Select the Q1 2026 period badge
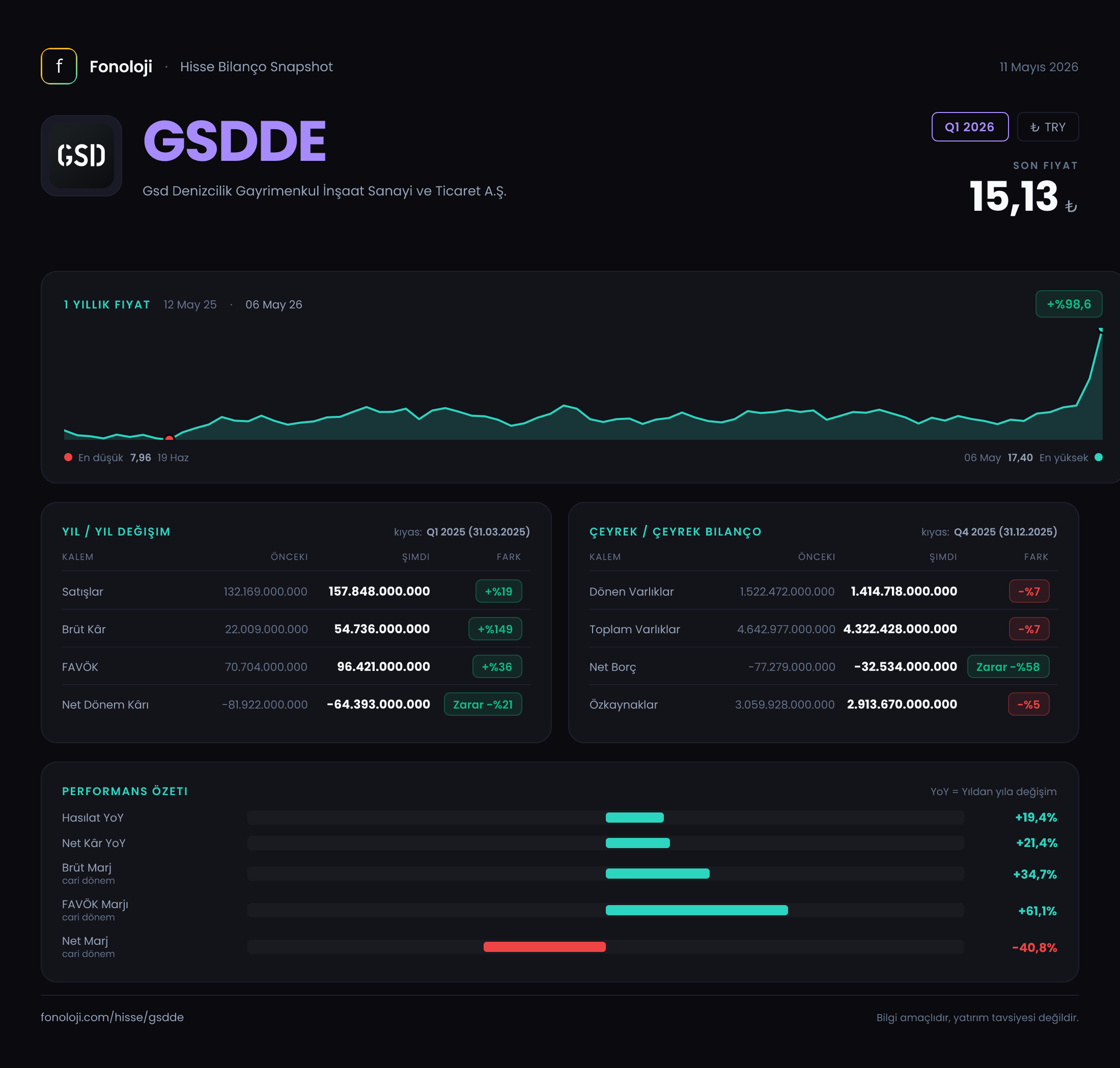 point(970,127)
